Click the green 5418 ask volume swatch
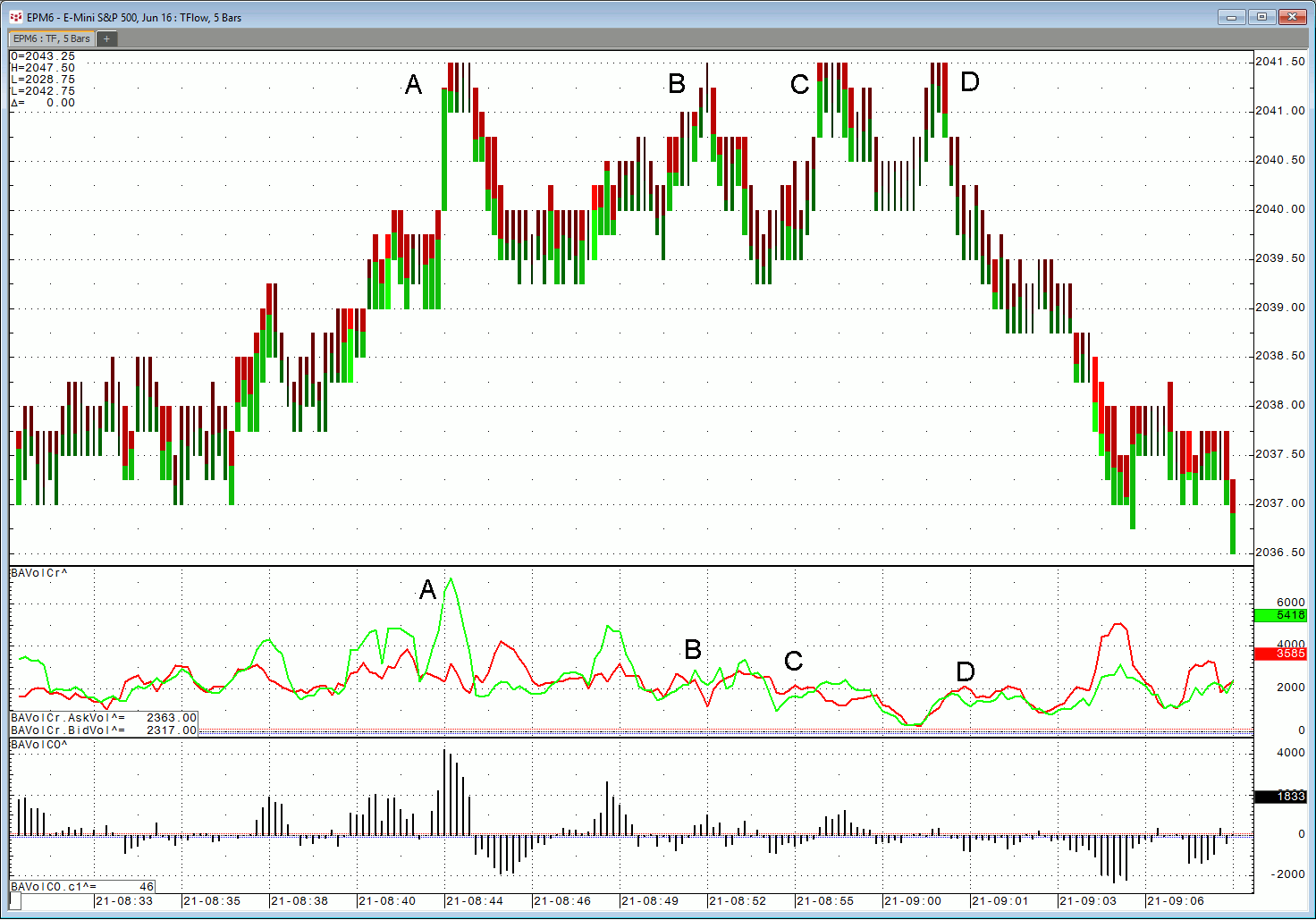Viewport: 1316px width, 920px height. 1283,615
